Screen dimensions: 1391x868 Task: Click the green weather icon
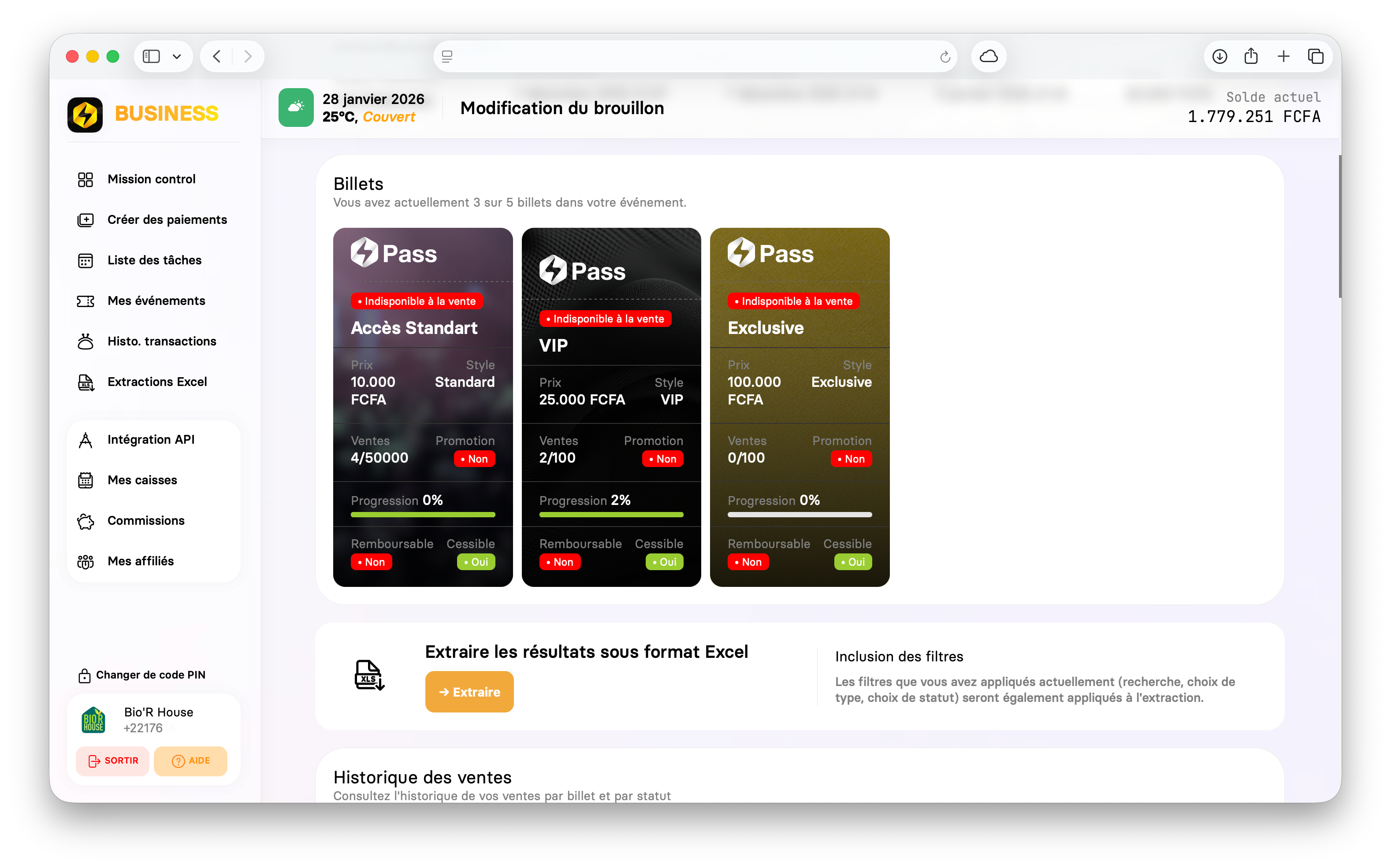(296, 108)
